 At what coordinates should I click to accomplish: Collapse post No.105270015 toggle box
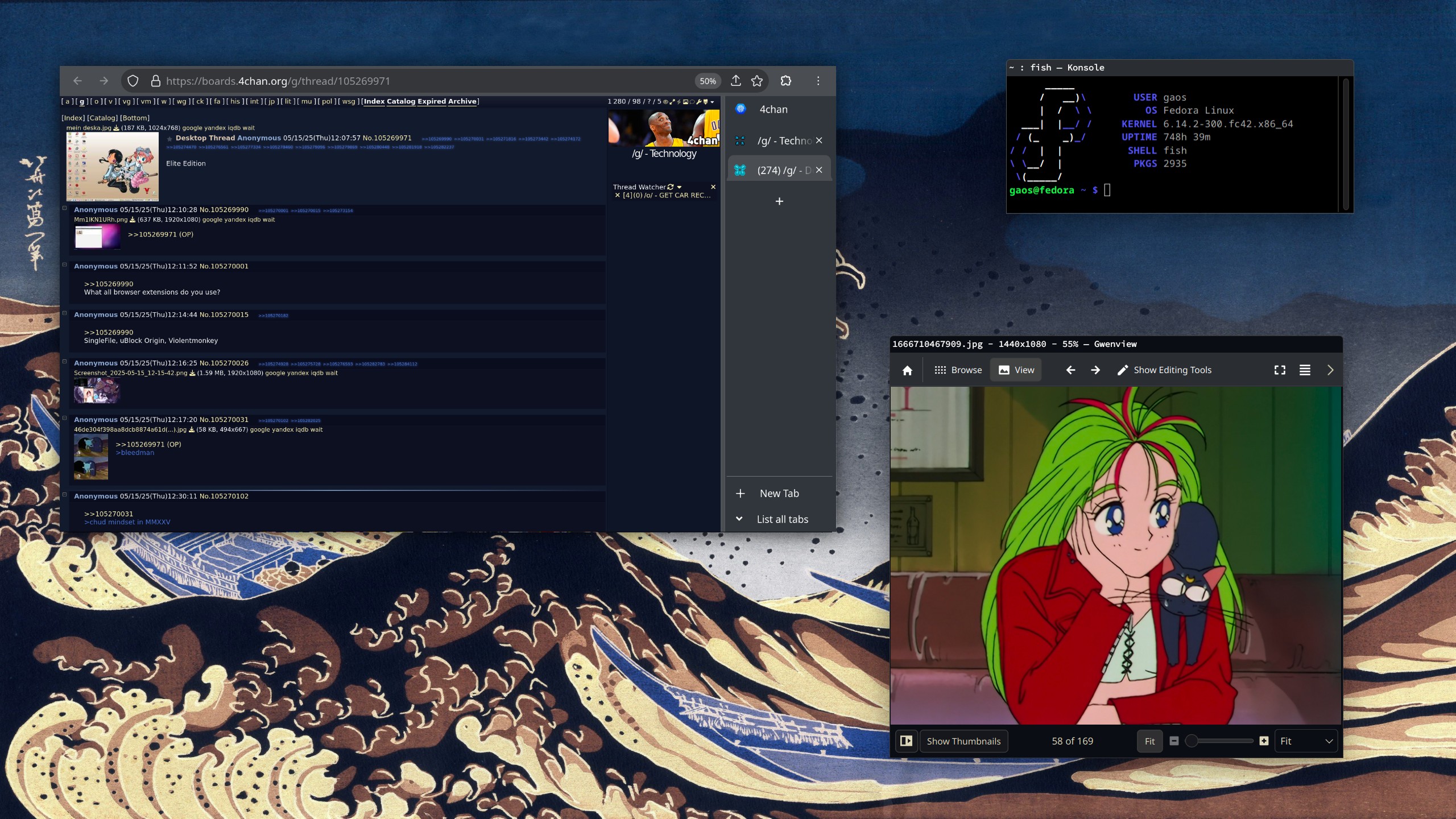(x=65, y=313)
